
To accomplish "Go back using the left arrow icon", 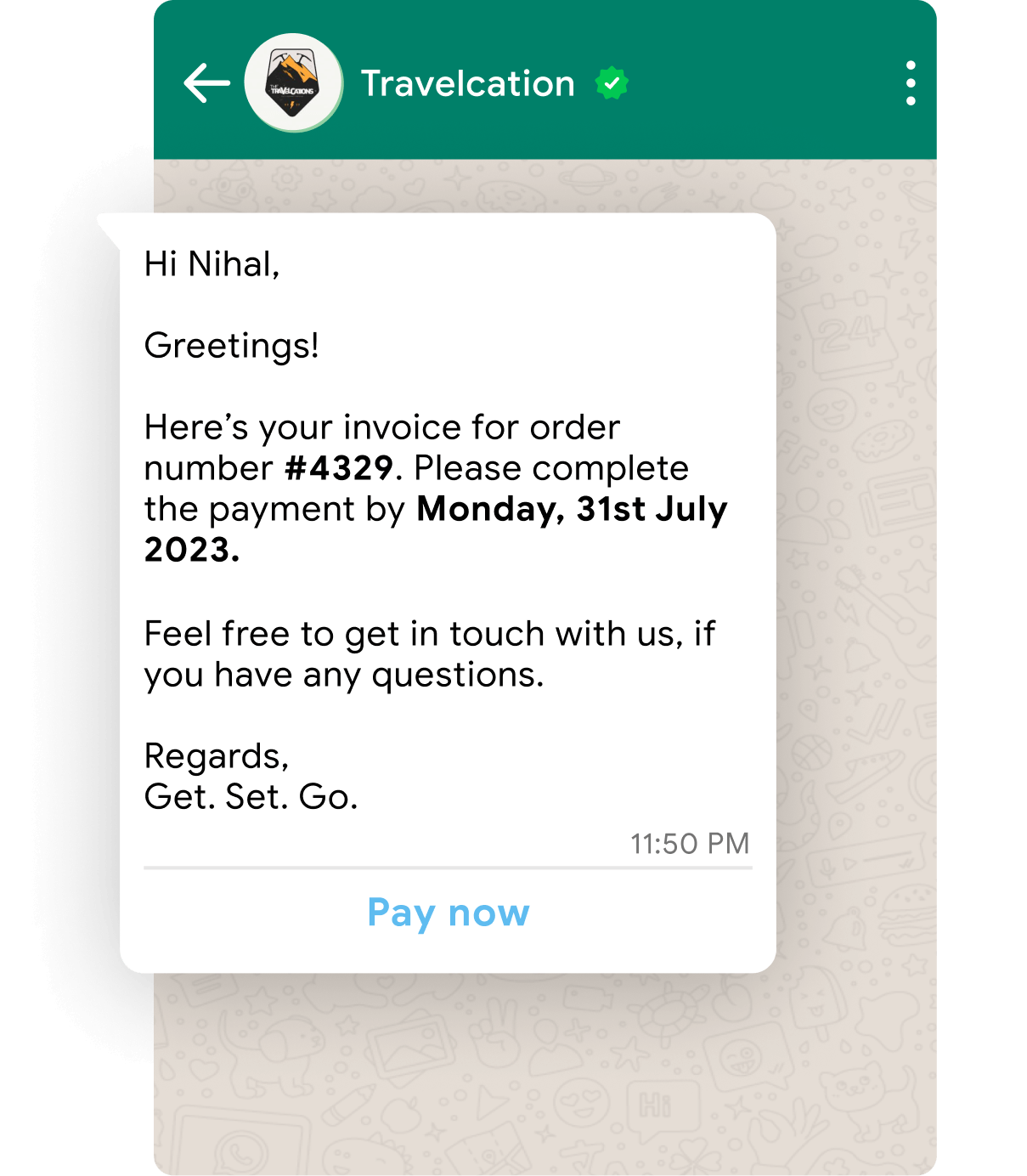I will point(206,83).
